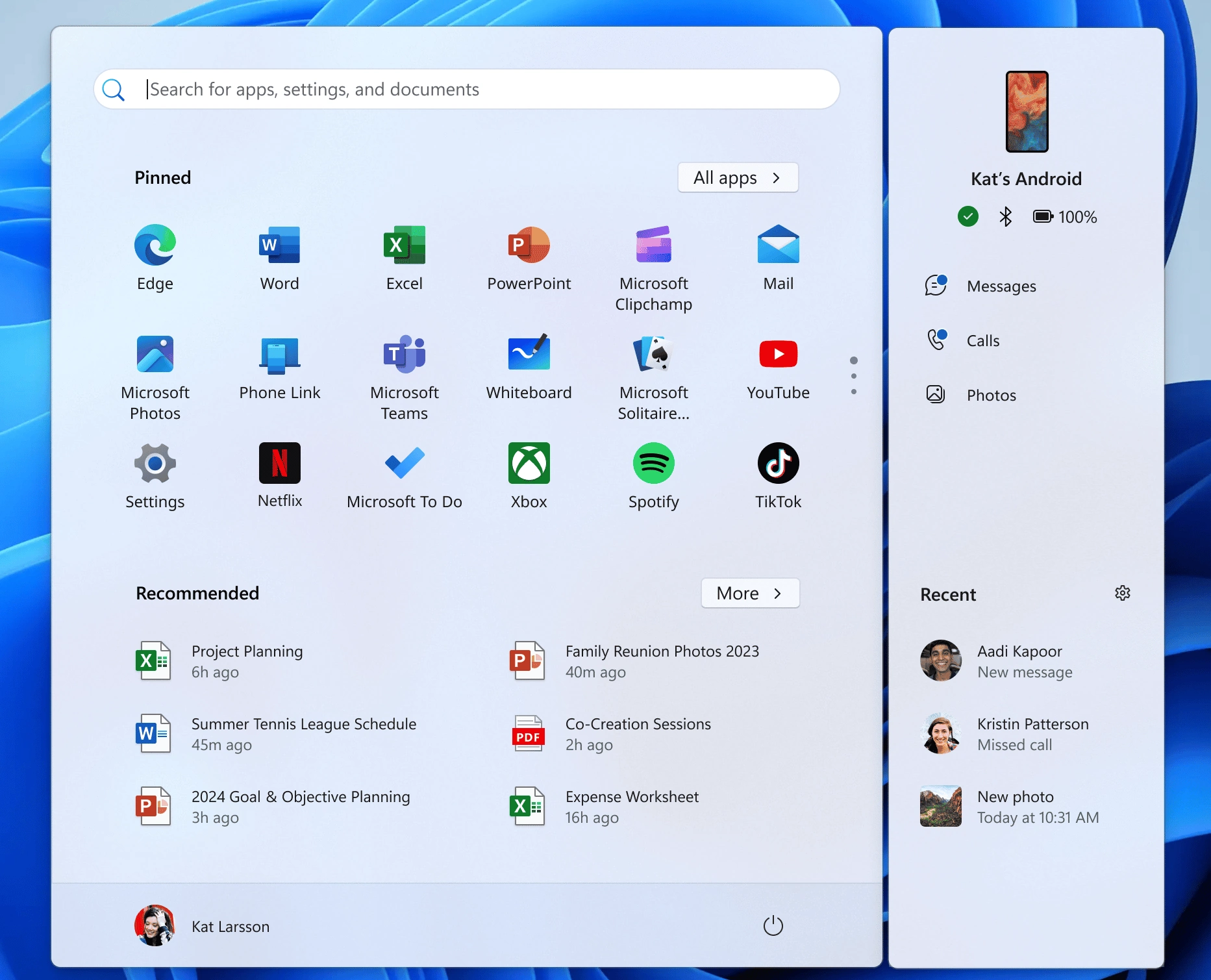This screenshot has height=980, width=1211.
Task: Open Photos in the phone panel
Action: tap(971, 395)
